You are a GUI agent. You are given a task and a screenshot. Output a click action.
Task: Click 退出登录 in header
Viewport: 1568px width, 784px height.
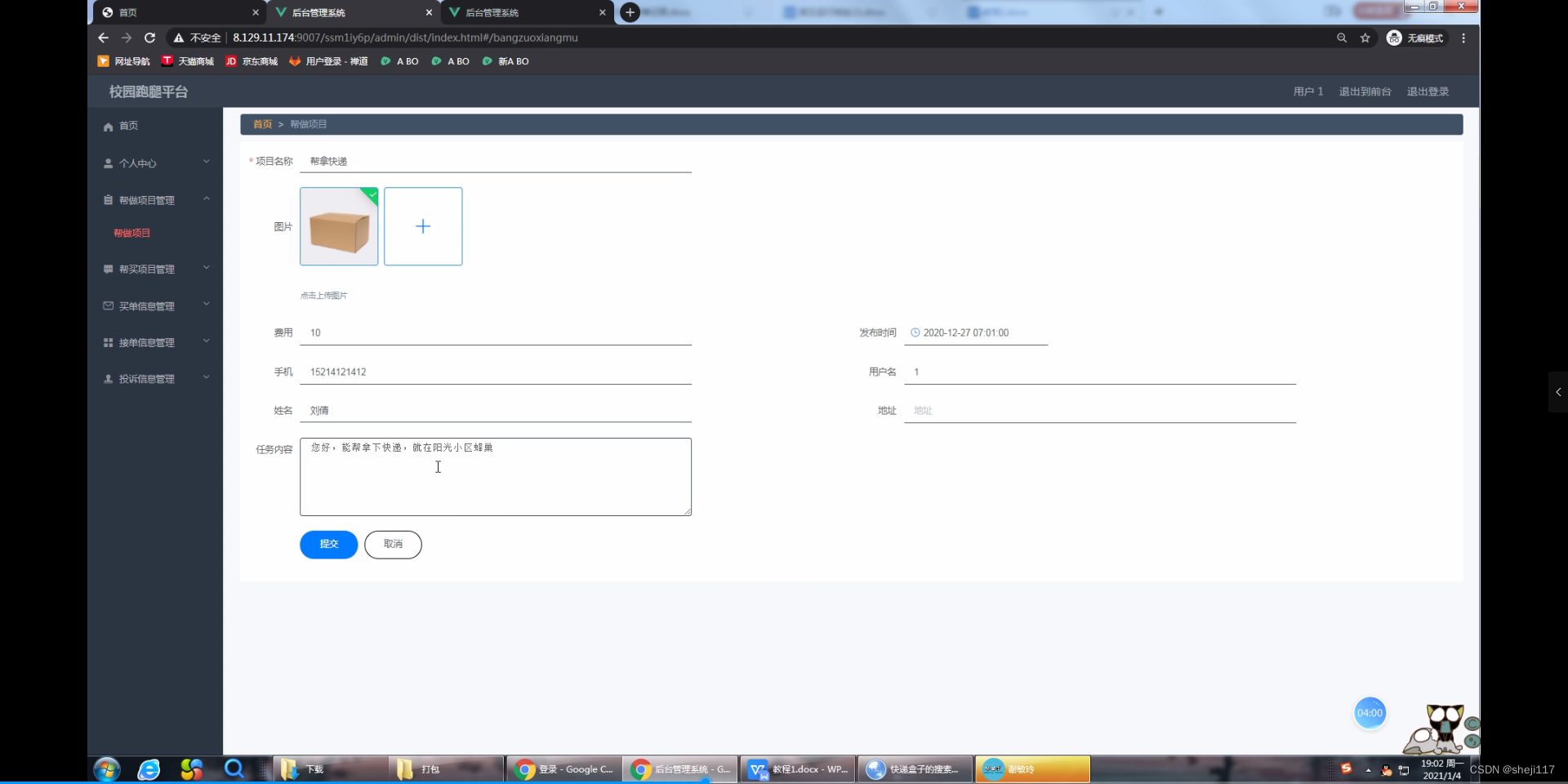(1428, 91)
